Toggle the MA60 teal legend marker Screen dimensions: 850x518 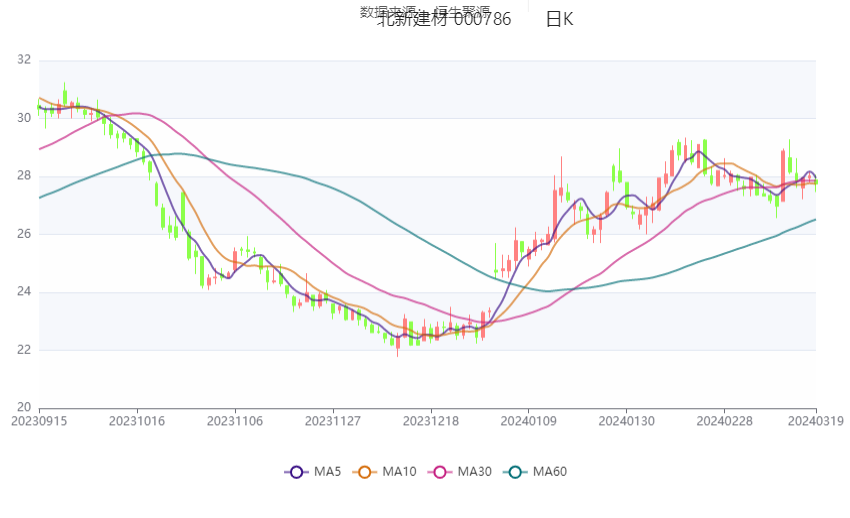click(515, 472)
